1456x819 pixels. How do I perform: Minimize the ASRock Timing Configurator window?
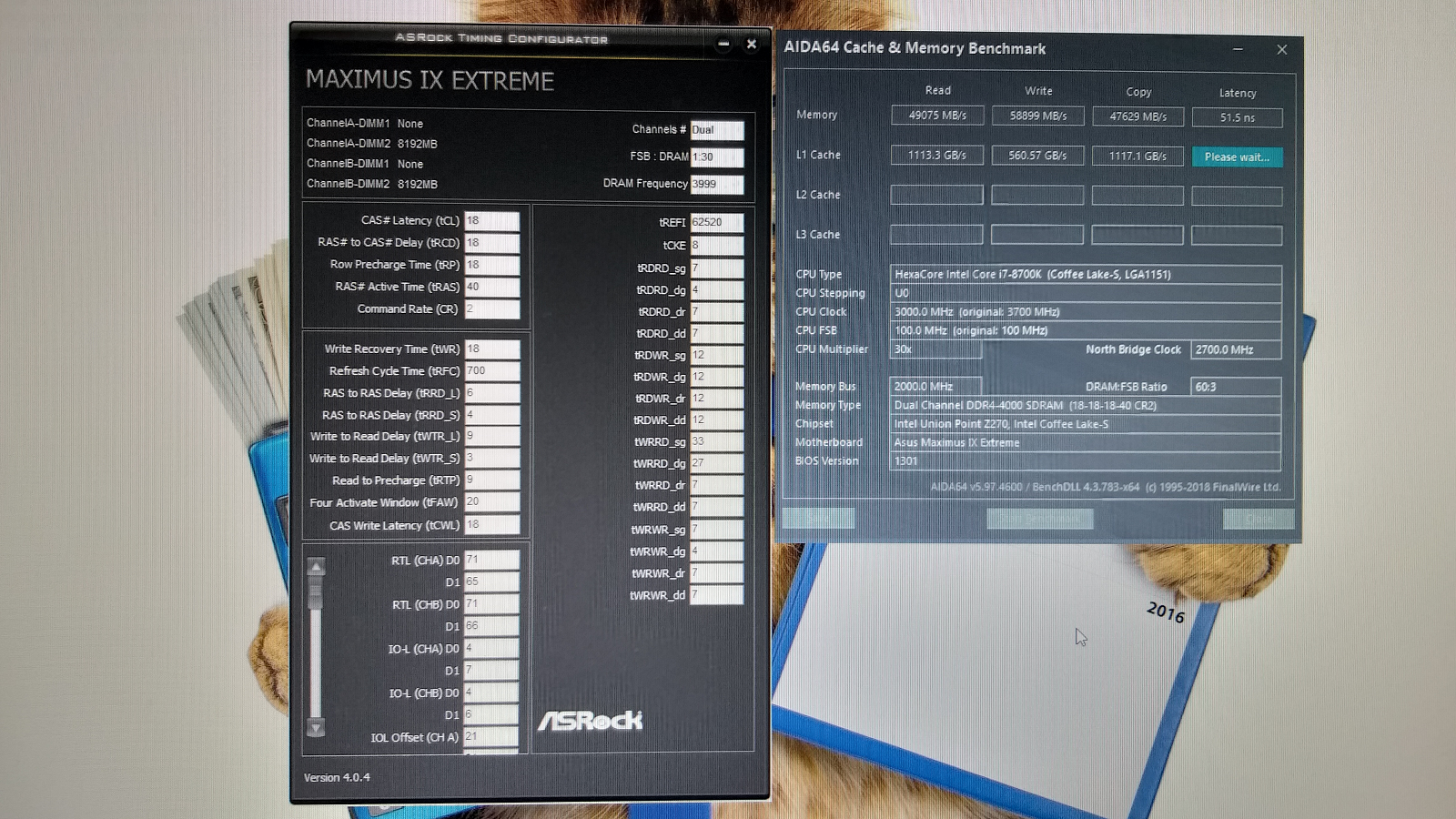click(x=723, y=44)
